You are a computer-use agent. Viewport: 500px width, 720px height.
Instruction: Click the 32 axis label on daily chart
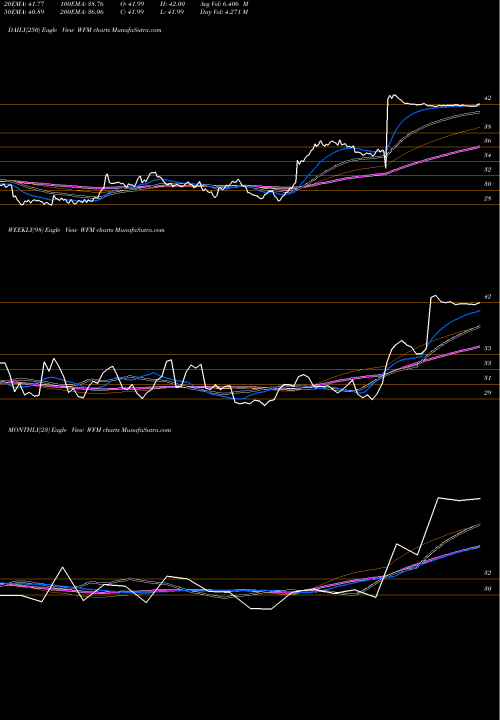click(488, 170)
